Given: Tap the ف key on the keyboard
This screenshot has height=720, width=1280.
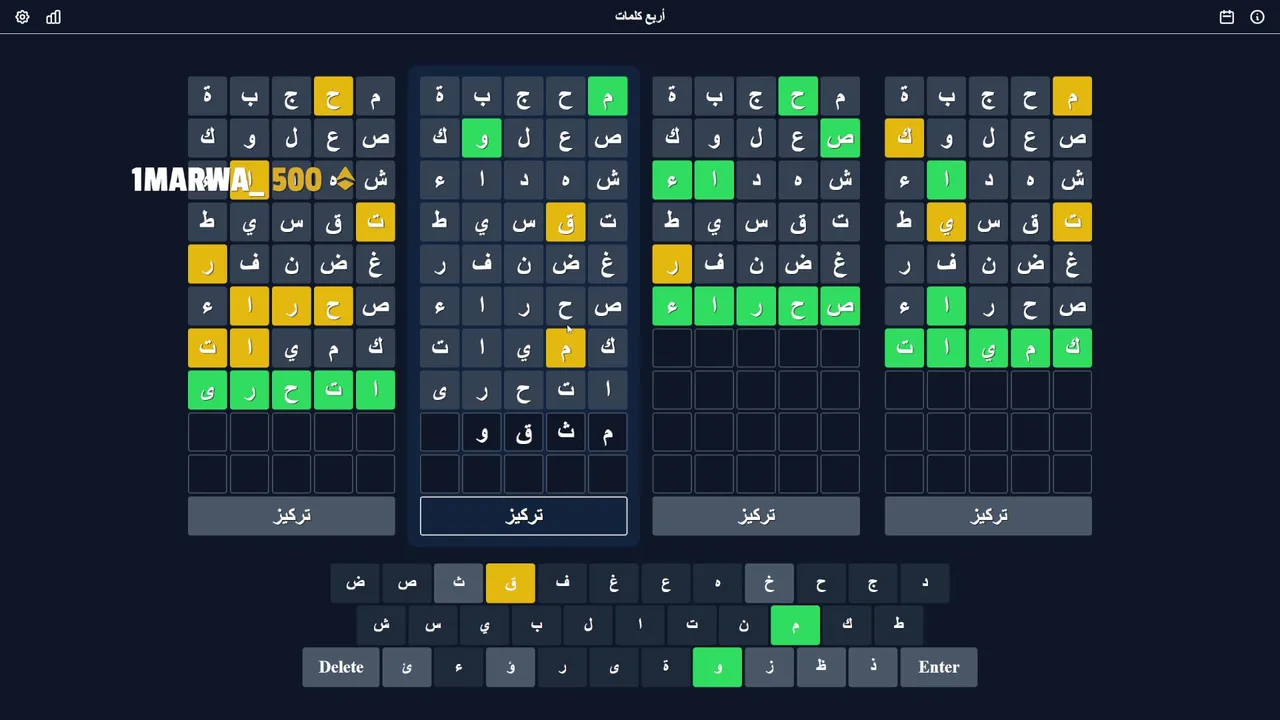Looking at the screenshot, I should tap(563, 583).
